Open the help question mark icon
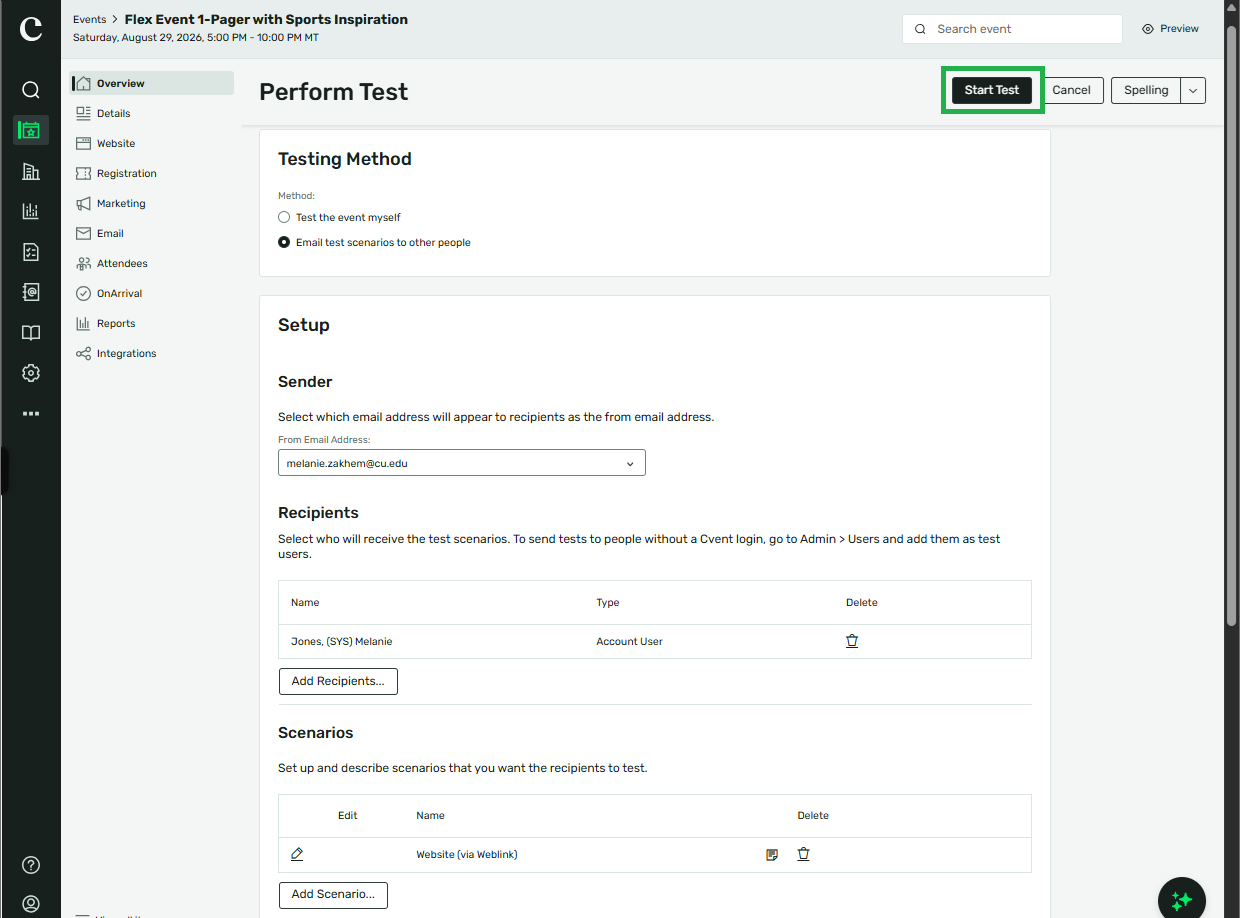The height and width of the screenshot is (918, 1240). point(31,865)
